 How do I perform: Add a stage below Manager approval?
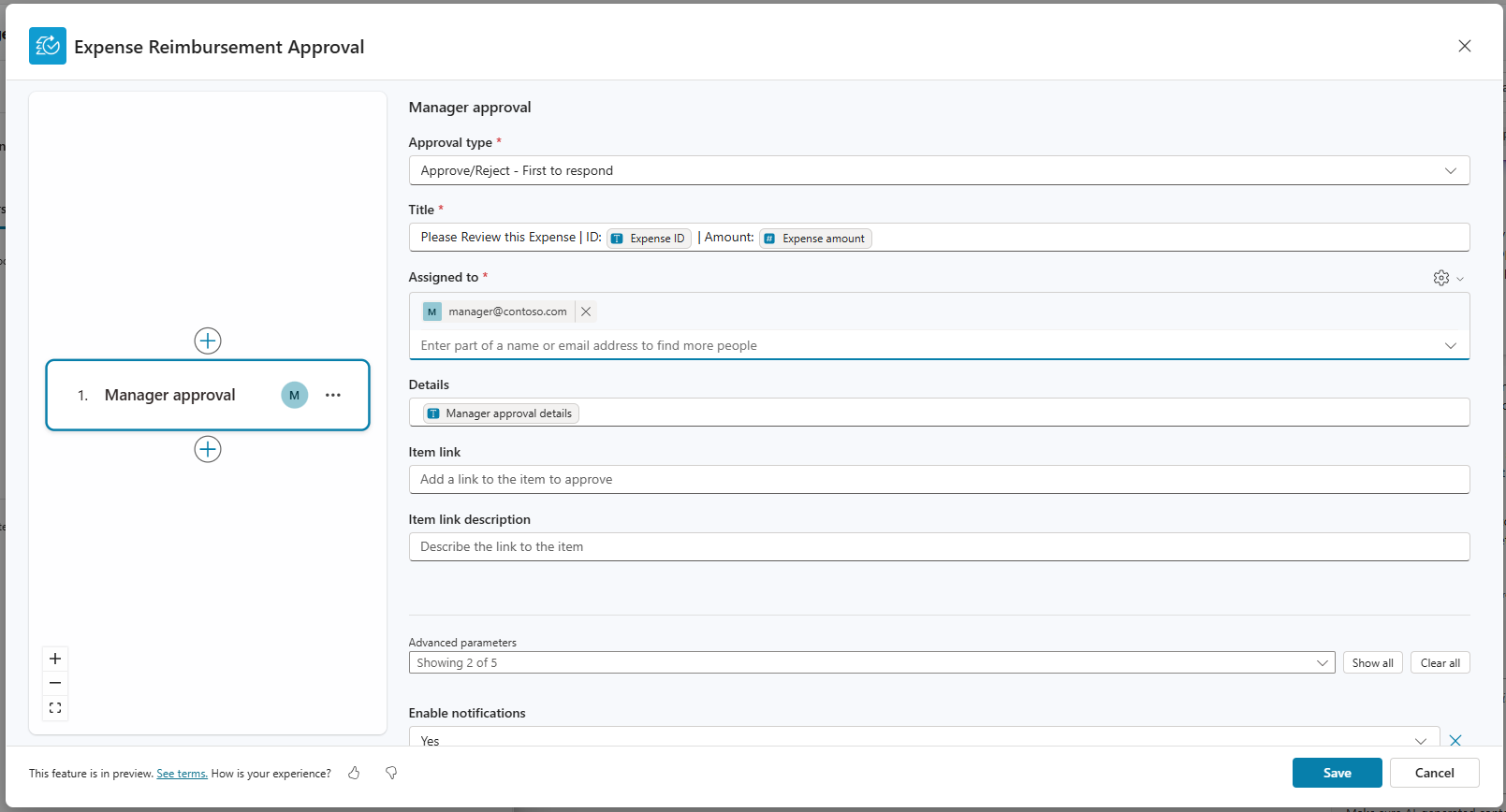pyautogui.click(x=208, y=449)
